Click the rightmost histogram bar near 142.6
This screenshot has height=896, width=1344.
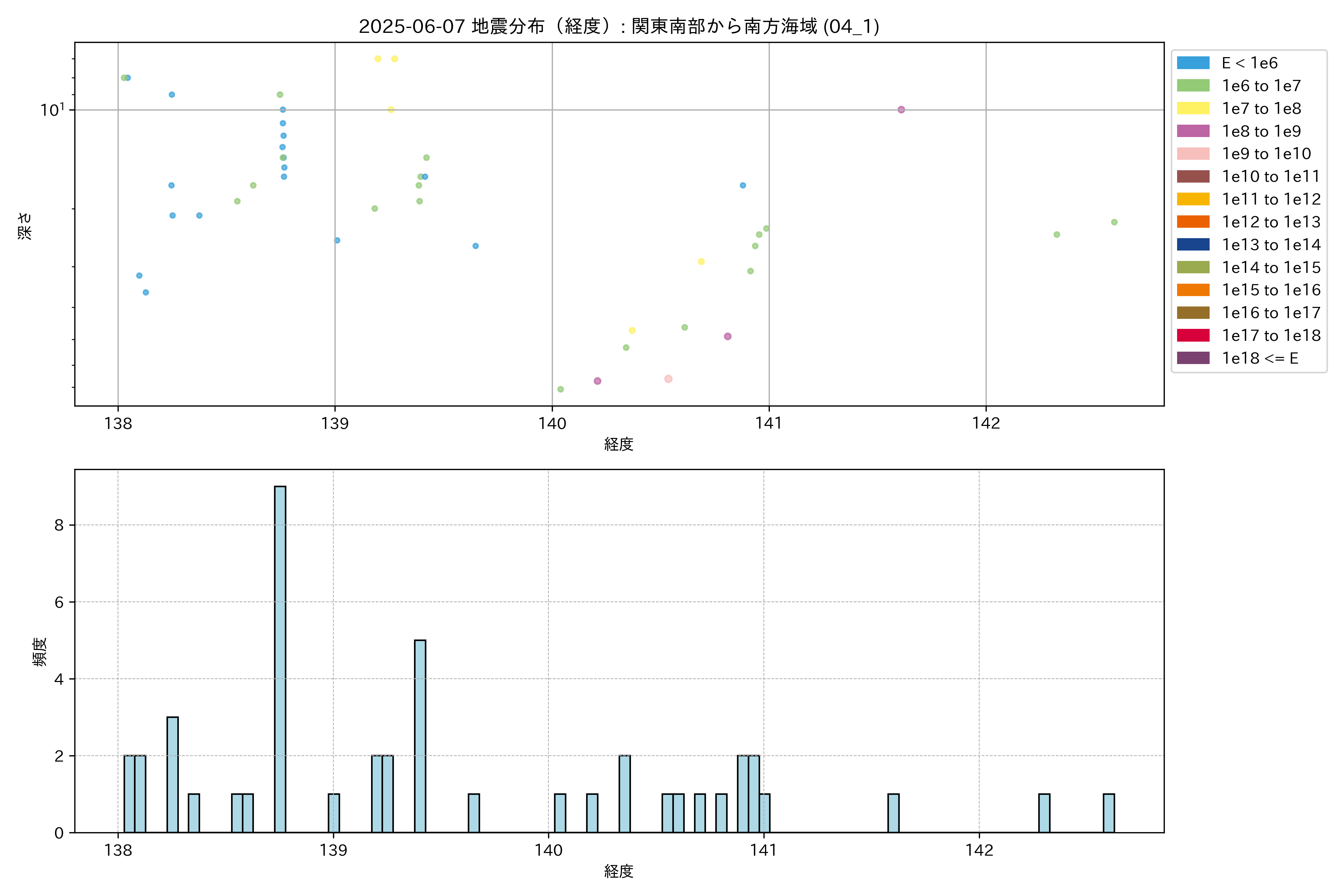1108,813
